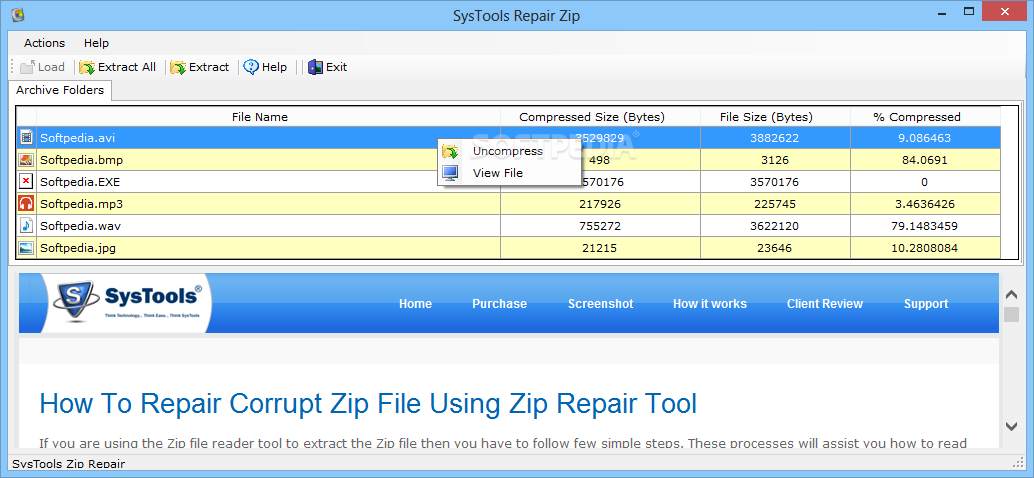Select the Softpedia.EXE file name
This screenshot has height=478, width=1034.
(x=80, y=182)
